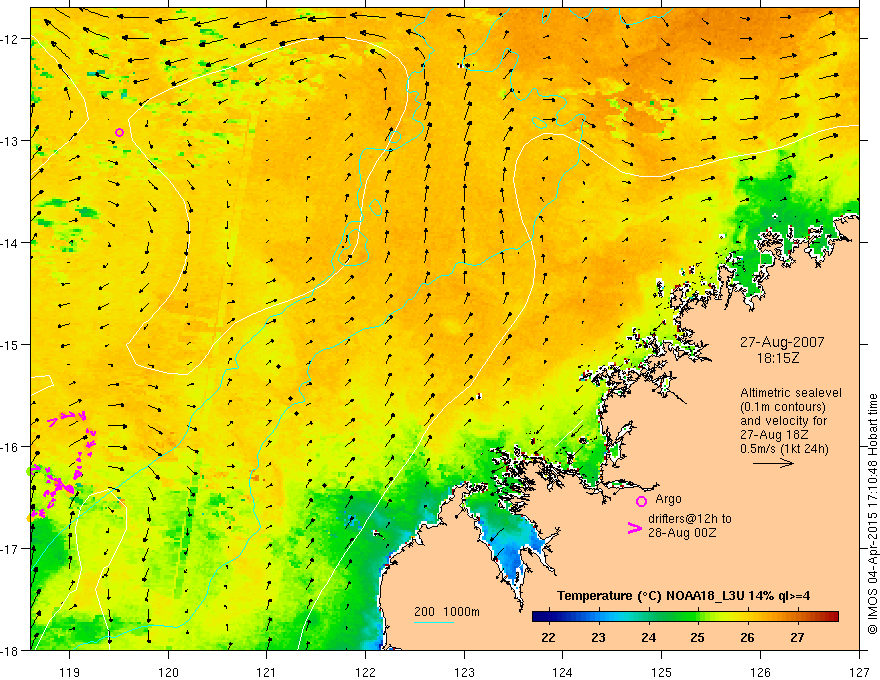Click the latitude axis label -15

[11, 344]
